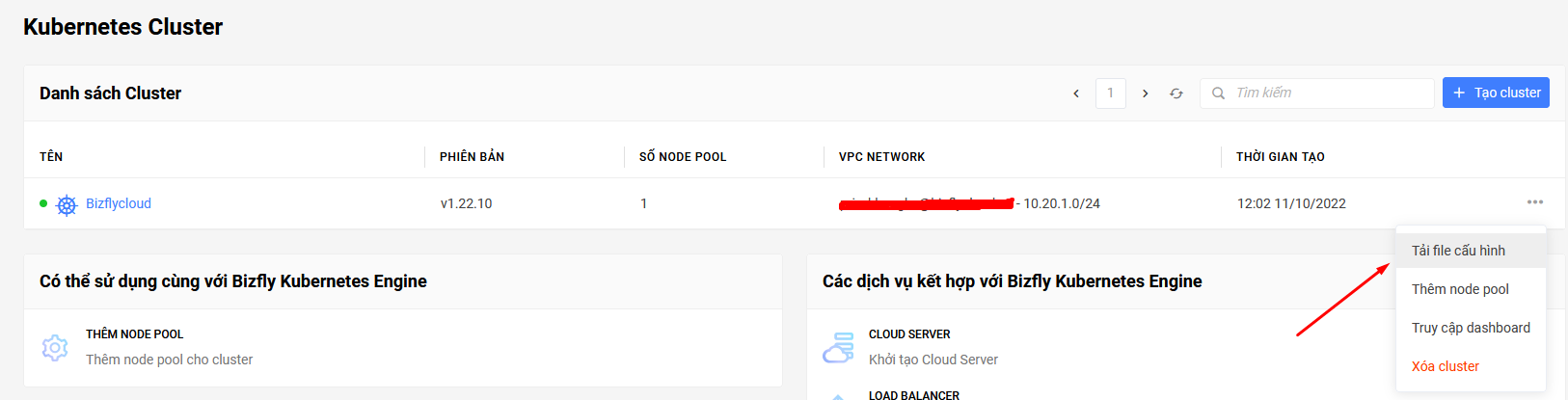Click the THỜI GIAN TẠO column header

[x=1281, y=156]
